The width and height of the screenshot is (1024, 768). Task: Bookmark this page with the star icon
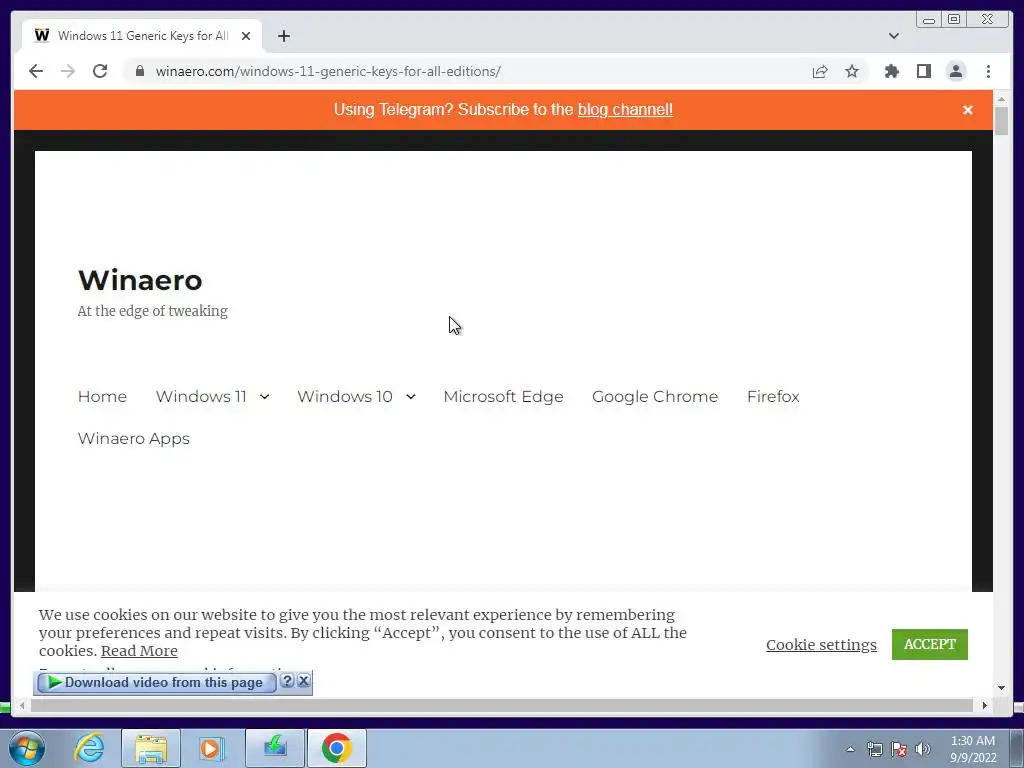pyautogui.click(x=852, y=71)
